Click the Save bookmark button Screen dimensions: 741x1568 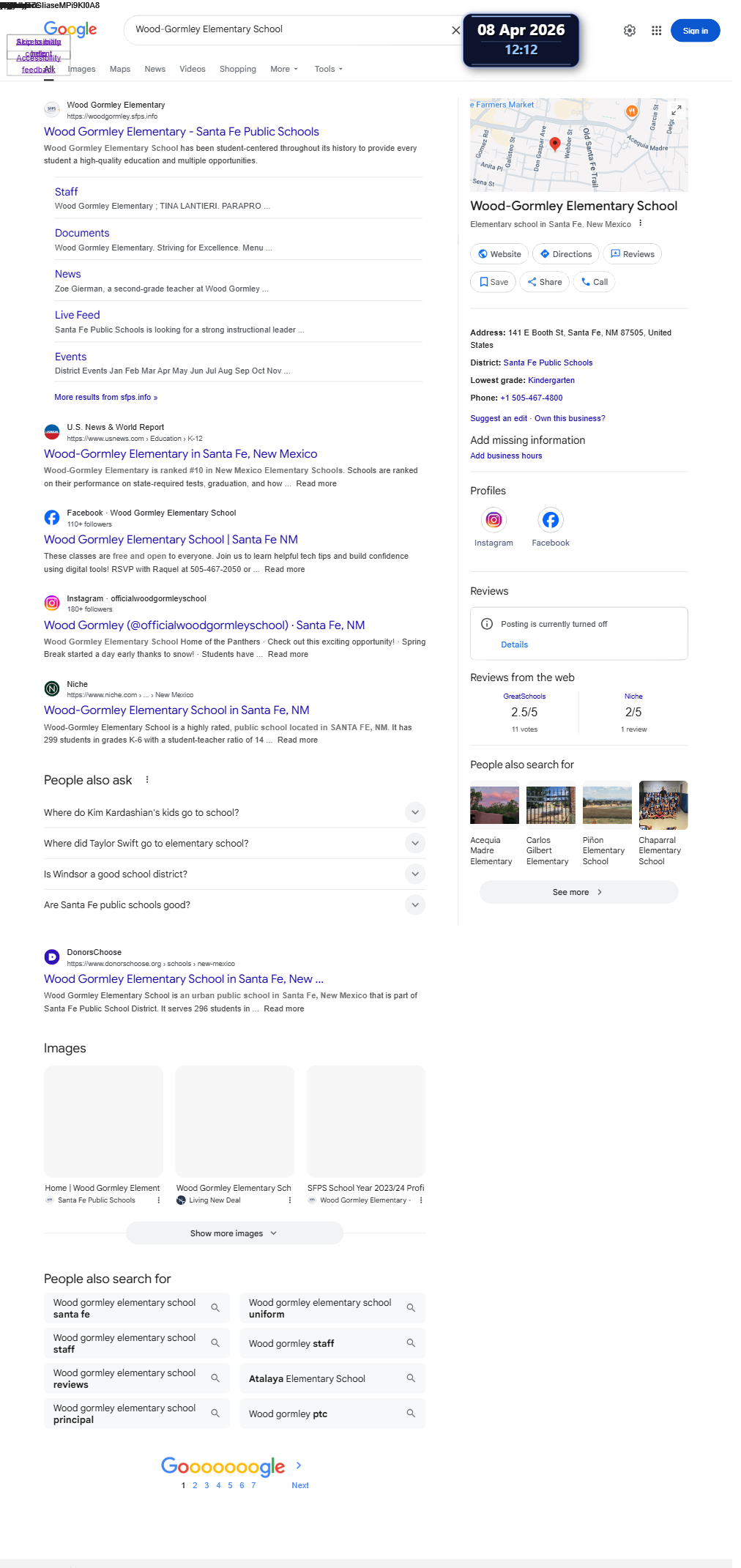[x=494, y=282]
